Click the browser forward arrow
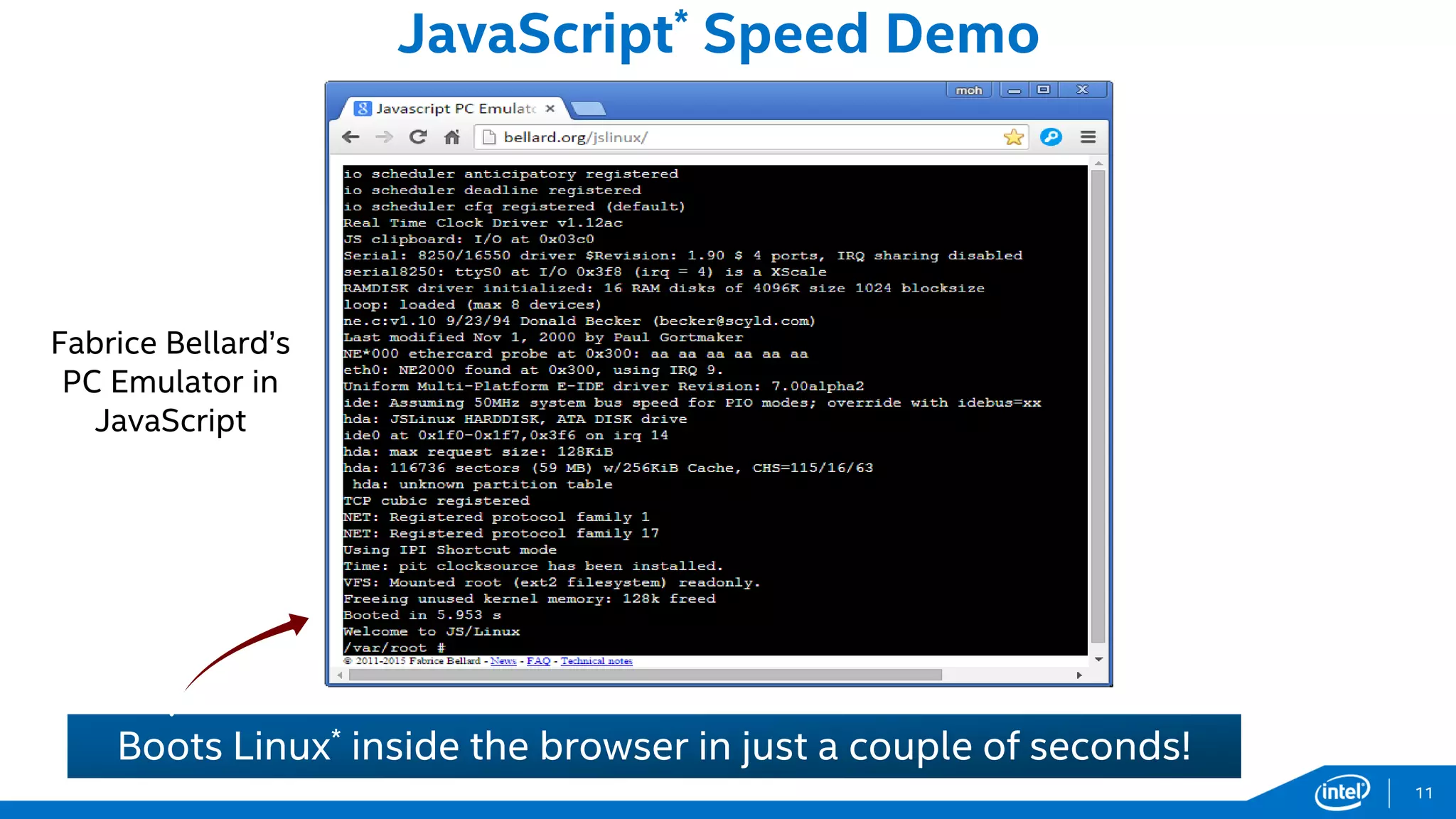 click(384, 137)
